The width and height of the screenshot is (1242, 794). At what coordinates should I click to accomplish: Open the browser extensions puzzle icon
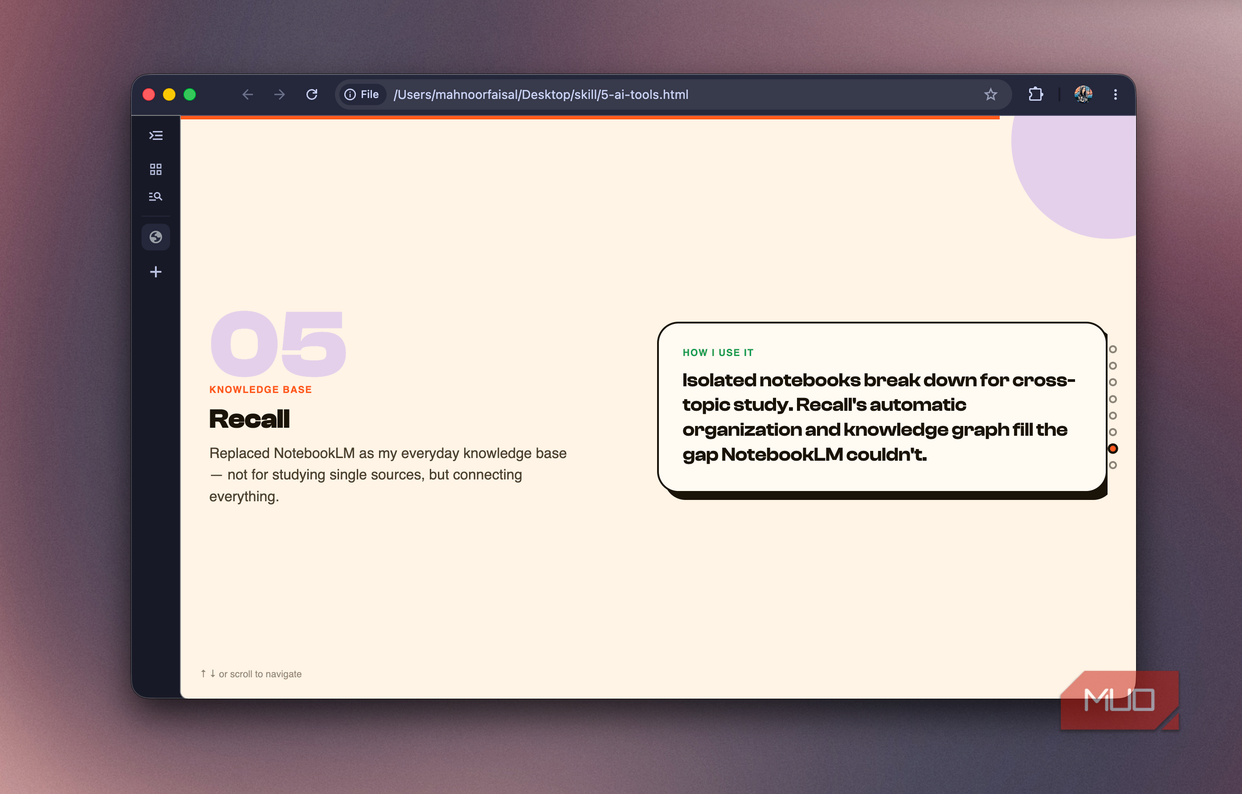(1036, 95)
